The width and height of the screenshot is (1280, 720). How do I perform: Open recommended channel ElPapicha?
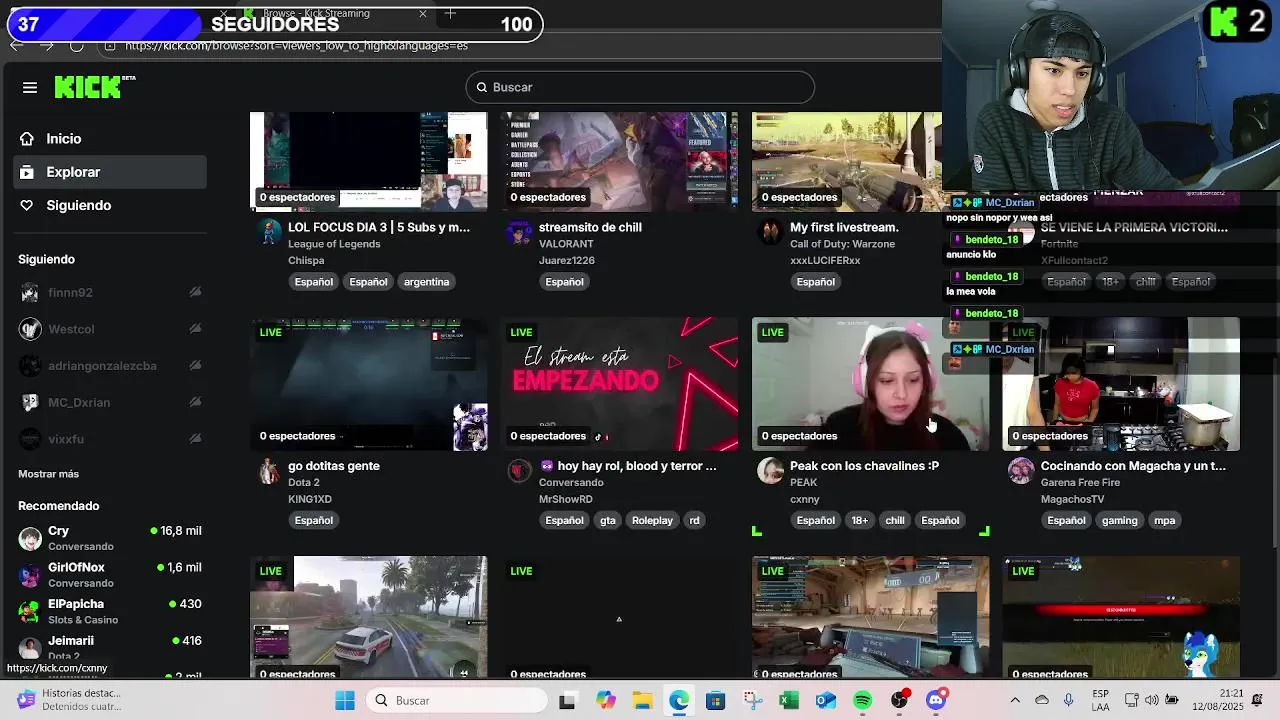coord(110,611)
